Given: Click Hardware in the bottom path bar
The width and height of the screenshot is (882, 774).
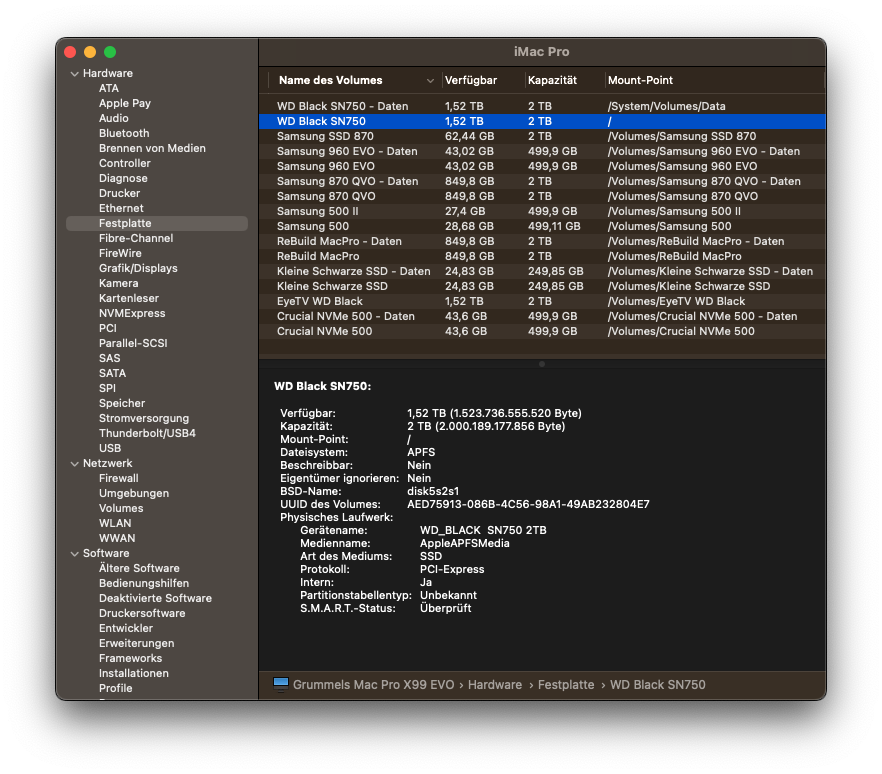Looking at the screenshot, I should click(x=495, y=685).
